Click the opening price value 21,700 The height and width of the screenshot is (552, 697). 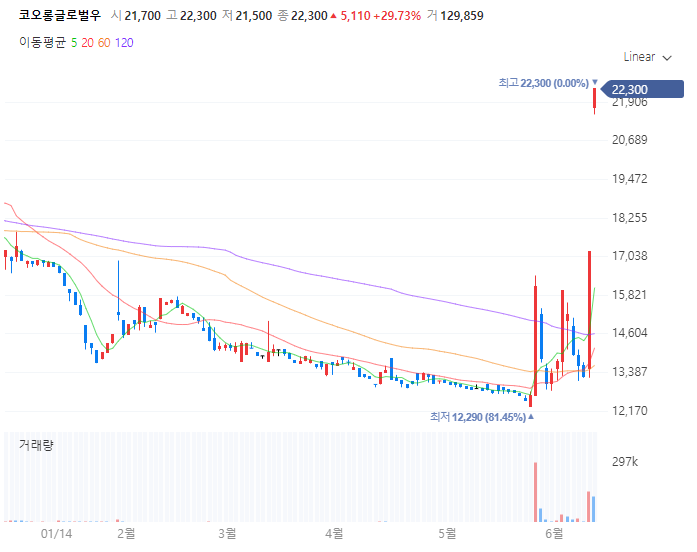[x=142, y=16]
